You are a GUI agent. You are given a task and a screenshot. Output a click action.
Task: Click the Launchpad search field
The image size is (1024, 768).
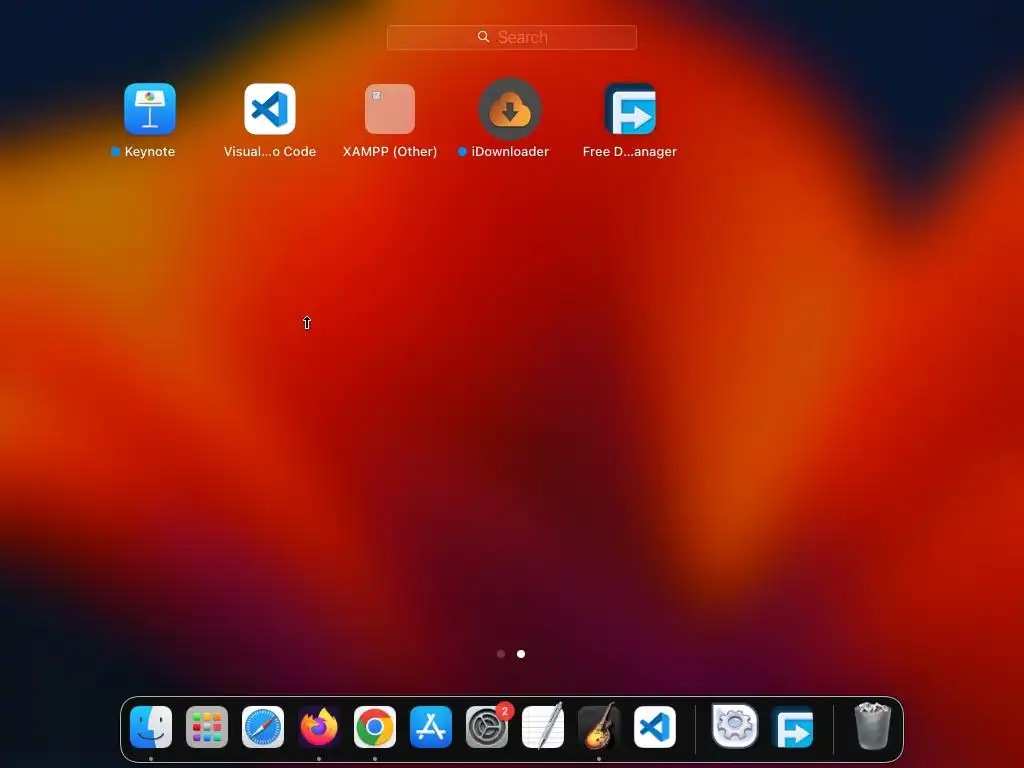point(511,37)
